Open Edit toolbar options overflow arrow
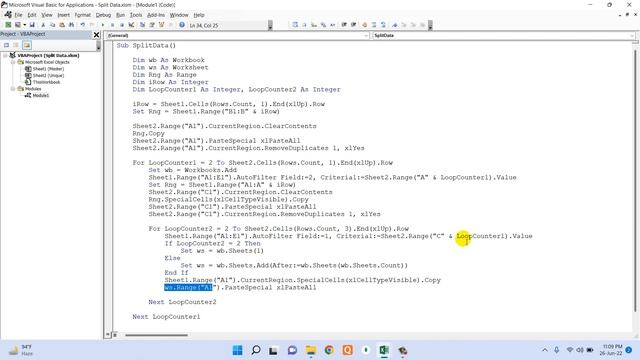640x360 pixels. coord(431,25)
